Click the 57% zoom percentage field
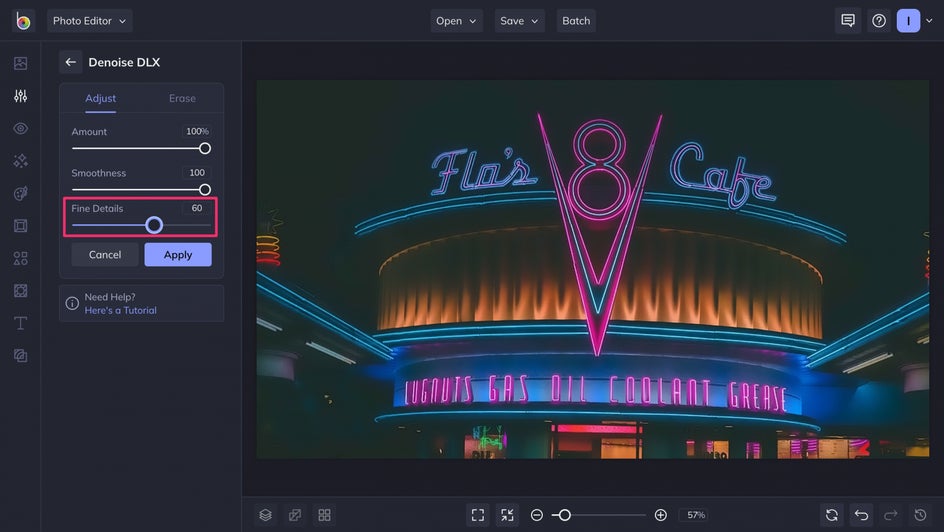Viewport: 944px width, 532px height. point(696,515)
